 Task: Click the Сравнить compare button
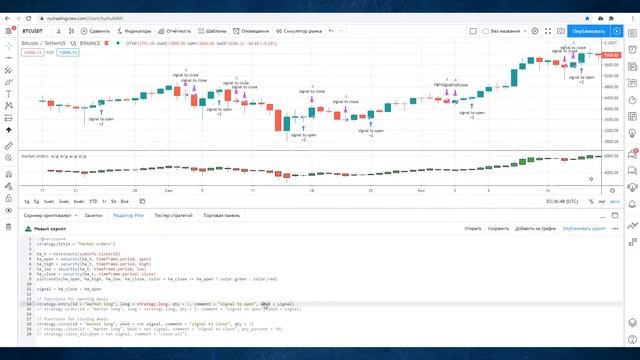tap(95, 31)
